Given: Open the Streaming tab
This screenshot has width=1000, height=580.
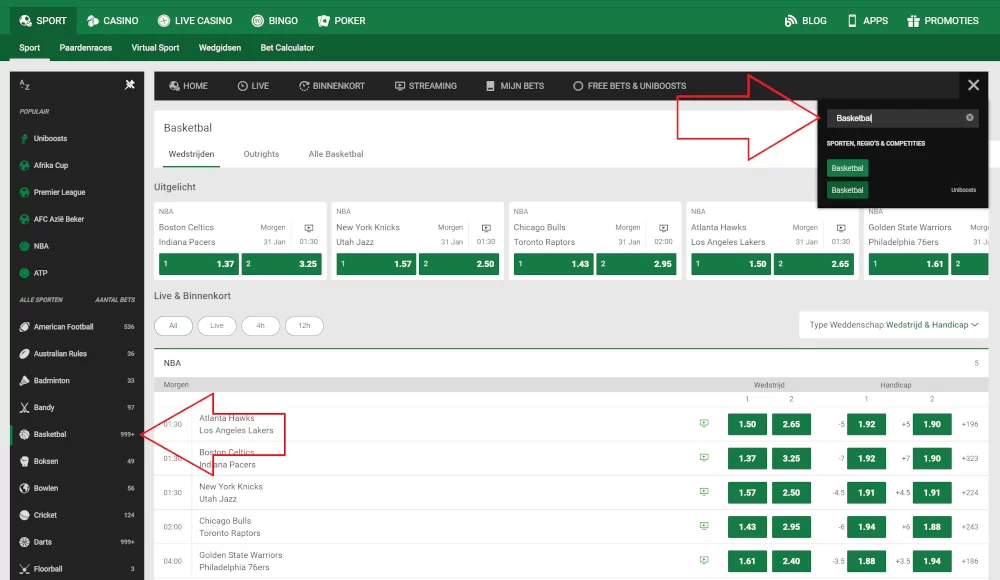Looking at the screenshot, I should 425,86.
